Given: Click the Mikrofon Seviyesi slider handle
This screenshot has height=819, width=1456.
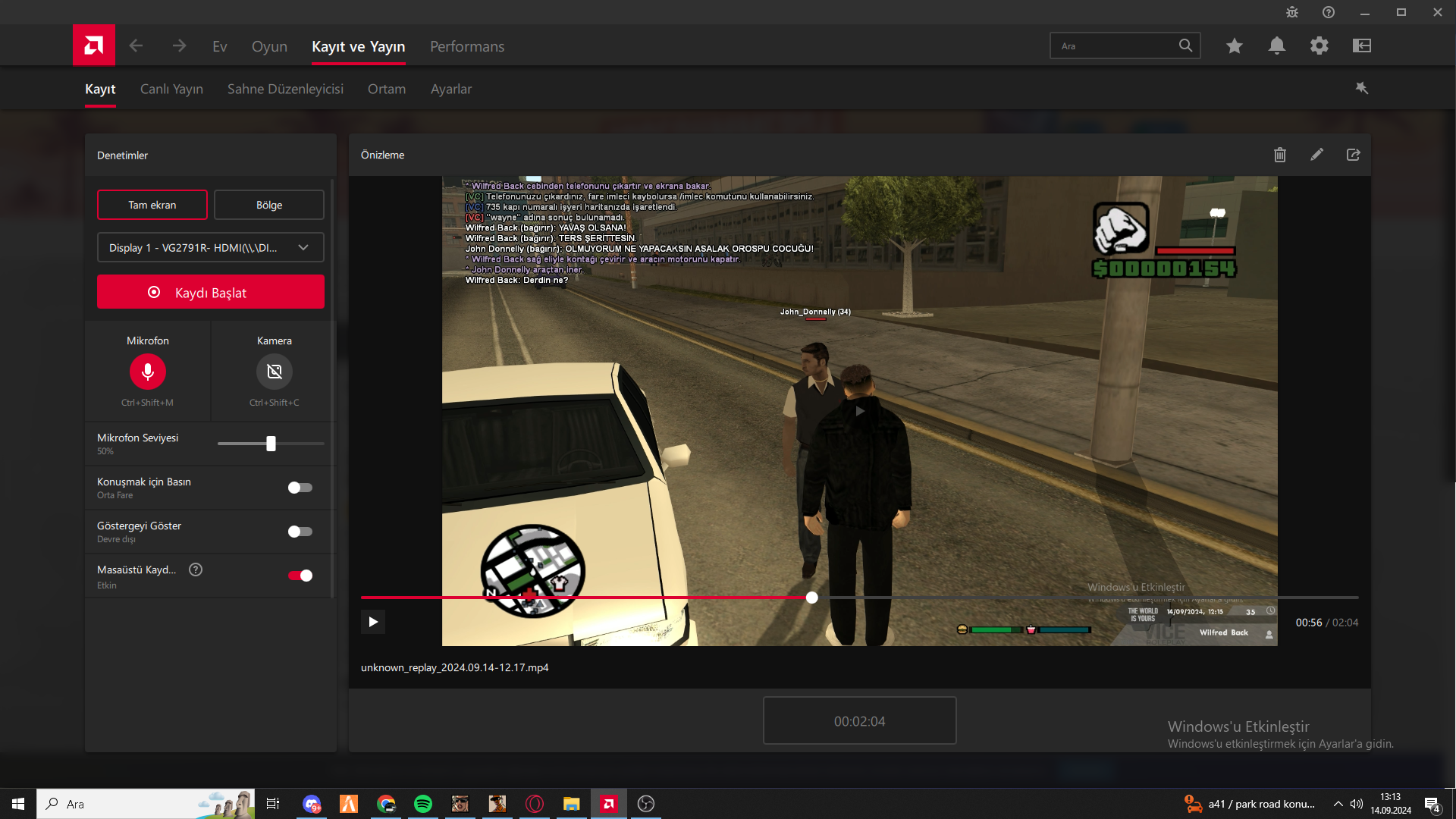Looking at the screenshot, I should point(271,444).
